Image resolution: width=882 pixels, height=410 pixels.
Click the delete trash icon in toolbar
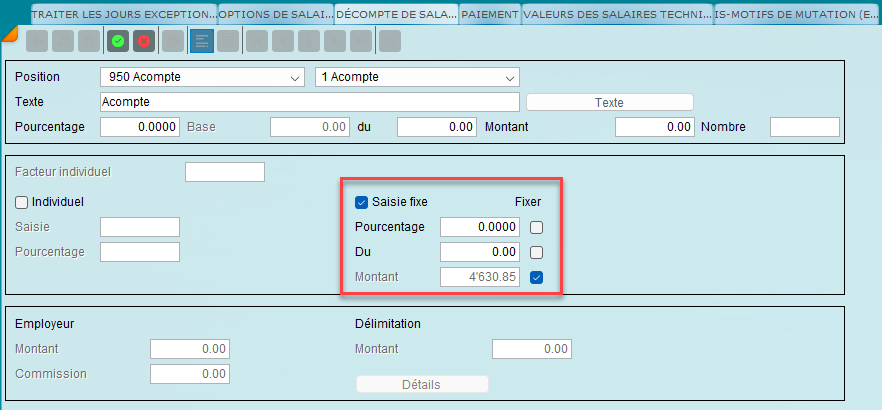88,41
